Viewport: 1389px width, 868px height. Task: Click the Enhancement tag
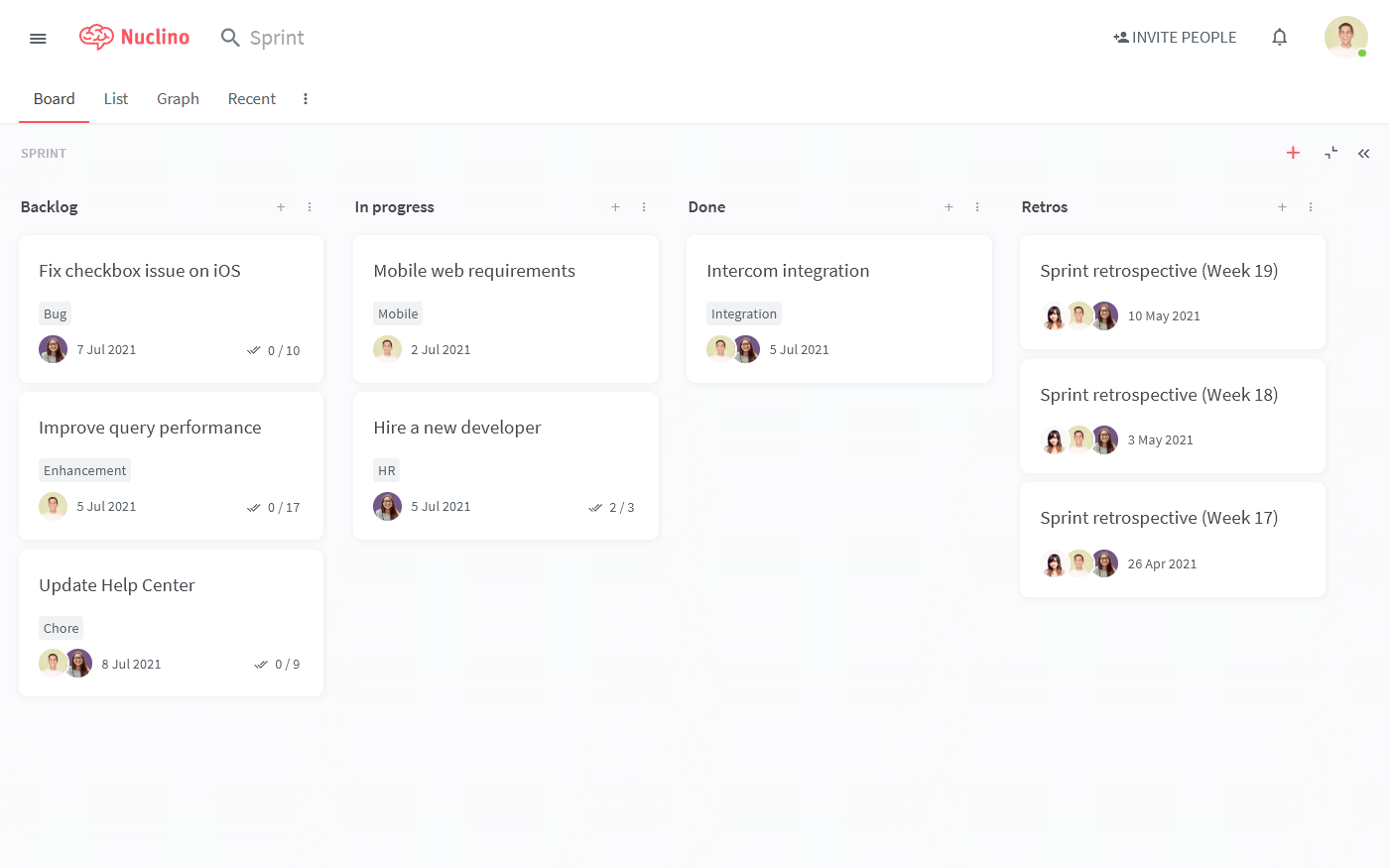84,470
